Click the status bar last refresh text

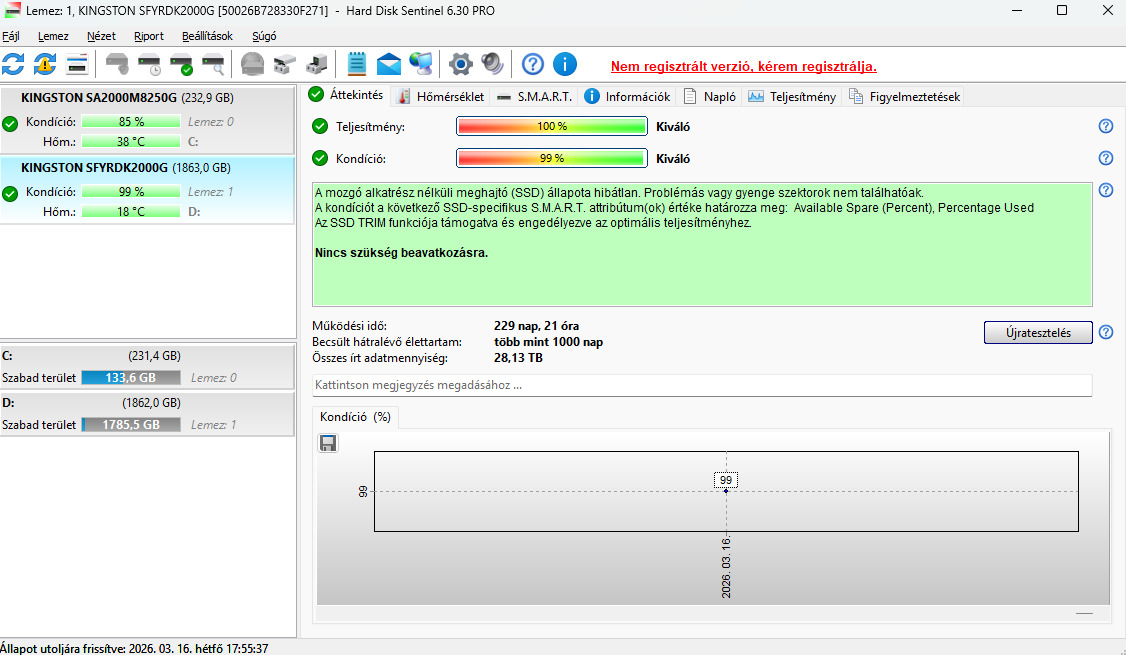tap(134, 648)
